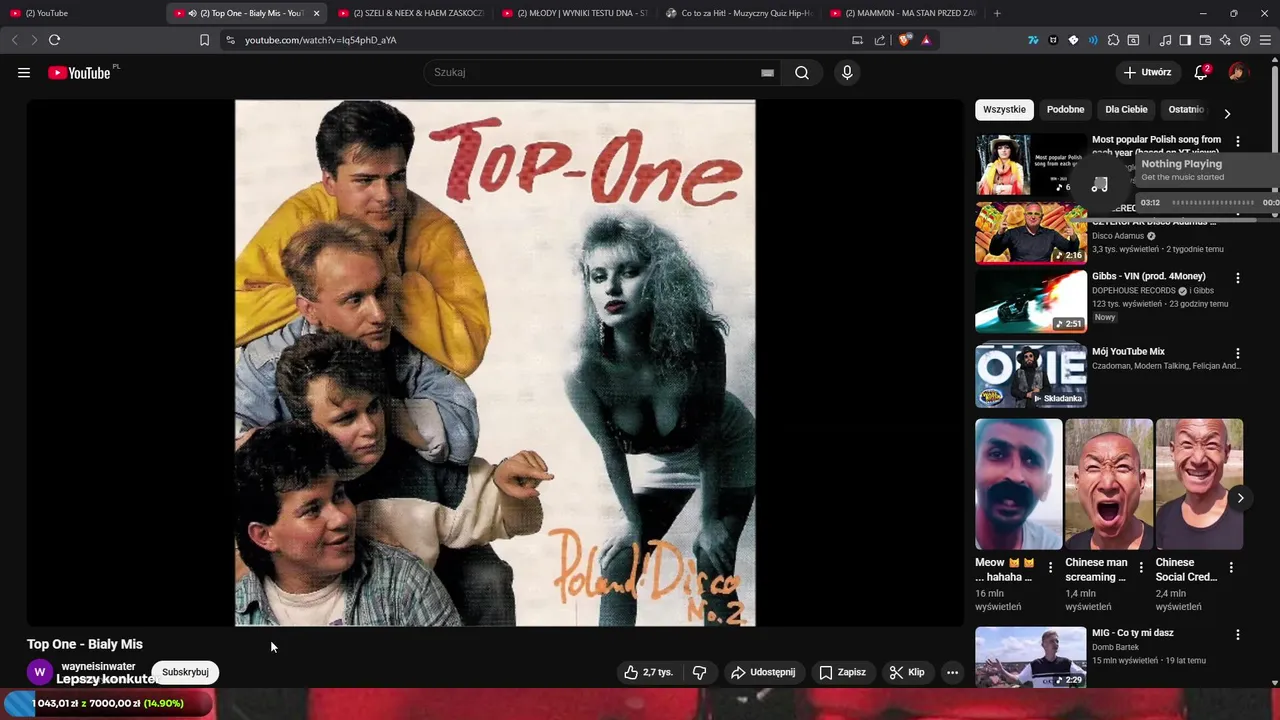
Task: Seek on the Nothing Playing media scrubber
Action: (x=1213, y=202)
